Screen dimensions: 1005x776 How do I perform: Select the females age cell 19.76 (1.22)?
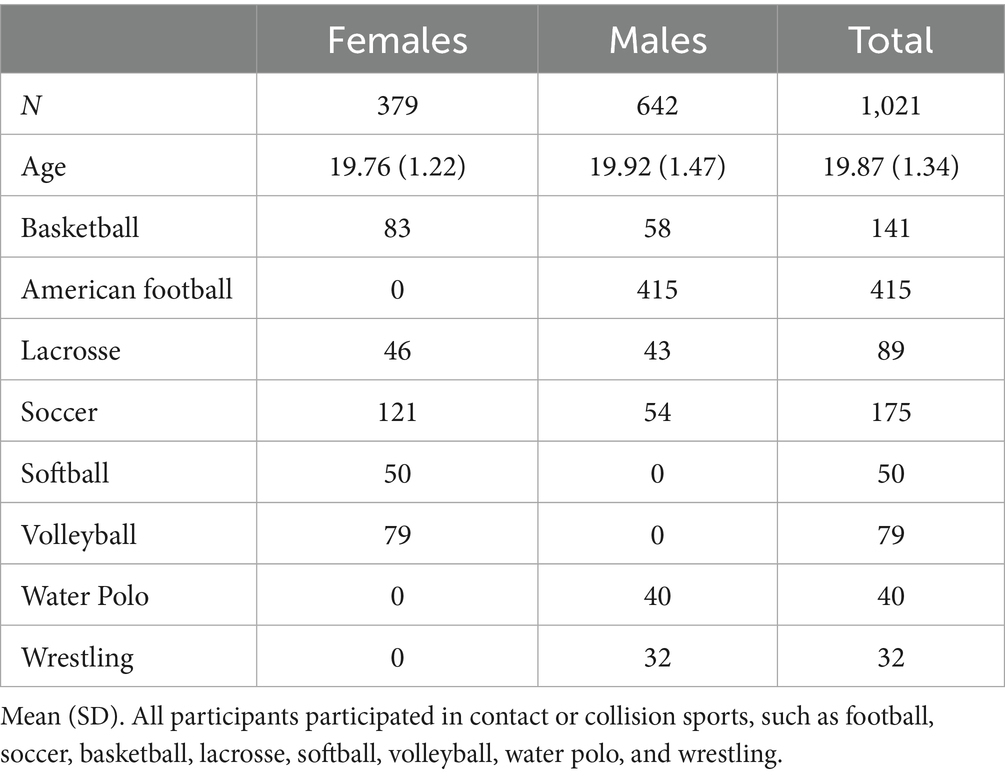tap(397, 167)
